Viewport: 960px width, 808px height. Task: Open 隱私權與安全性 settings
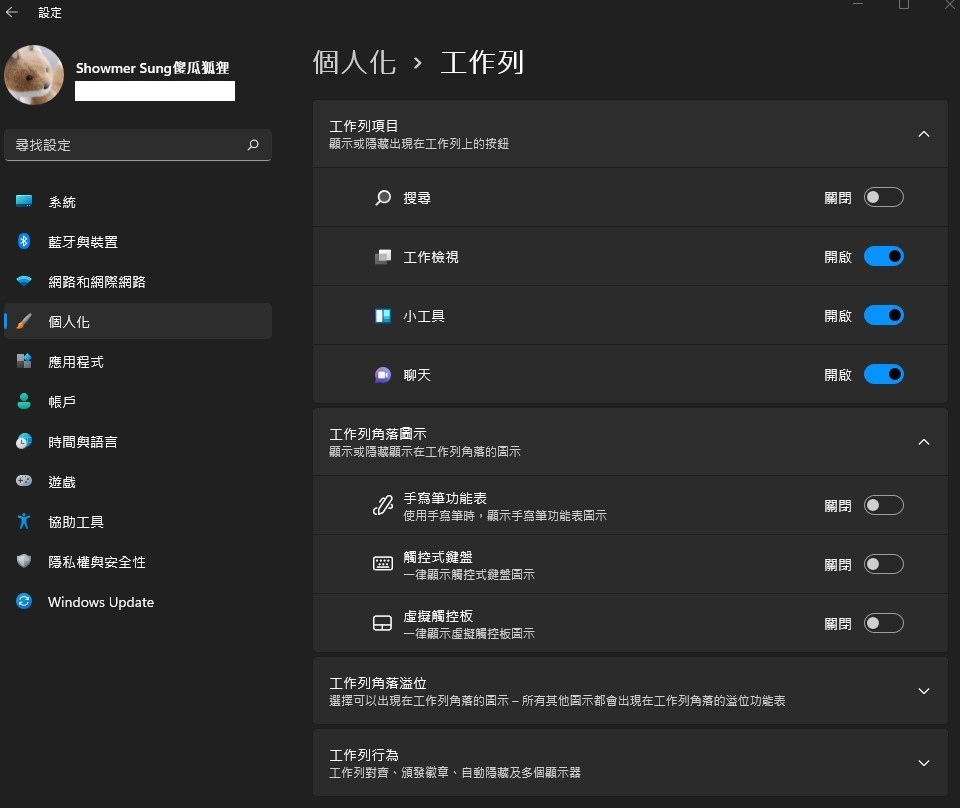138,562
